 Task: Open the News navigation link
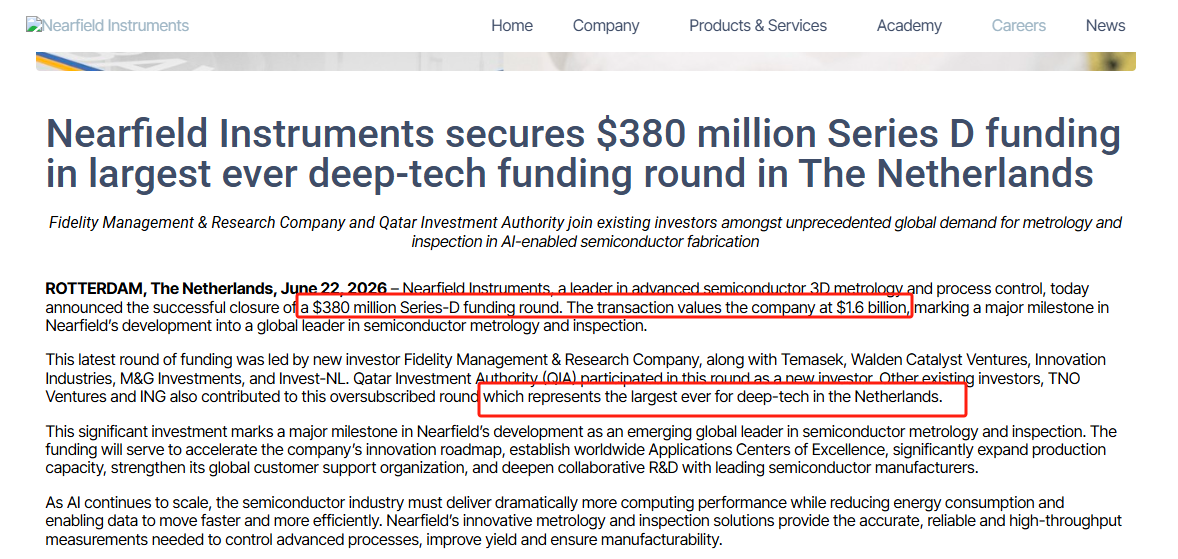[x=1105, y=26]
